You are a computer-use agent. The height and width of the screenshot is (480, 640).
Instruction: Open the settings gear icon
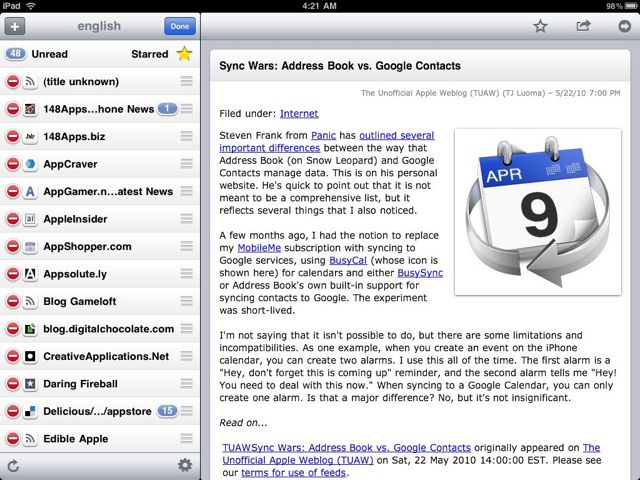pos(185,465)
